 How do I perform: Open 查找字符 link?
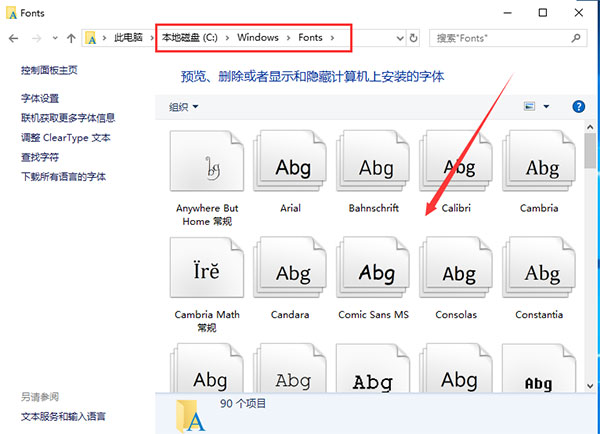coord(40,157)
